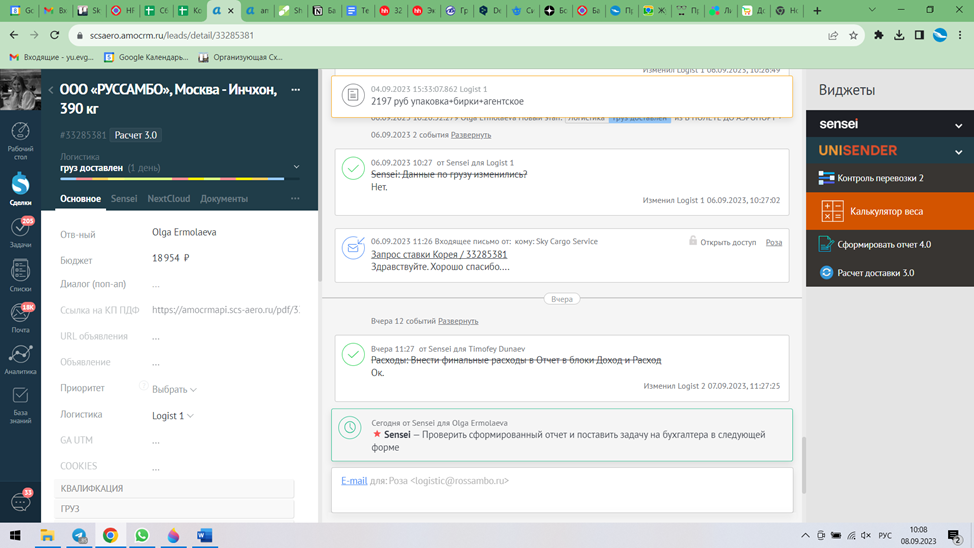The image size is (974, 548).
Task: Open Калькулятор веса widget
Action: coord(889,211)
